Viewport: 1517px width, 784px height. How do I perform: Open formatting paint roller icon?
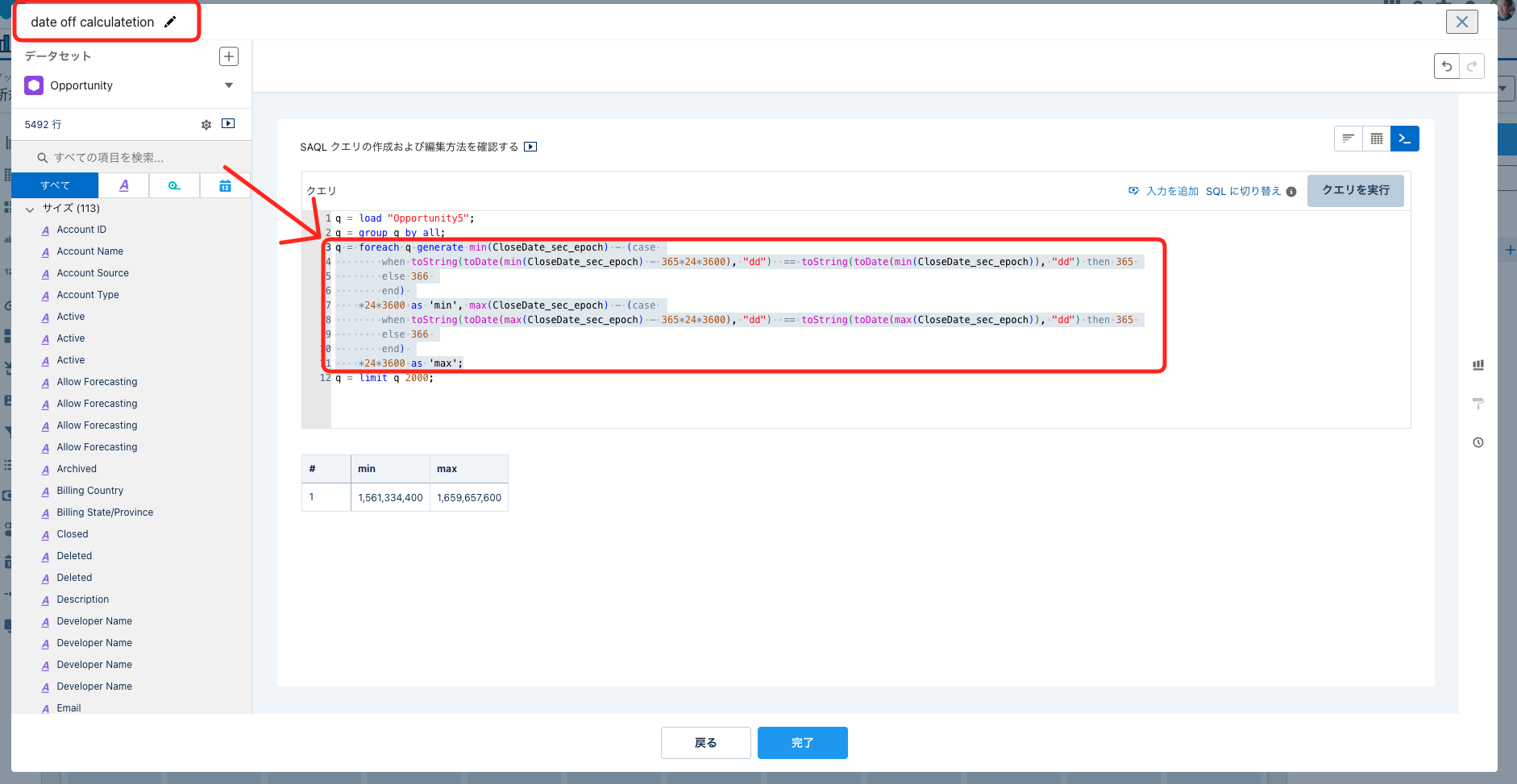point(1478,404)
